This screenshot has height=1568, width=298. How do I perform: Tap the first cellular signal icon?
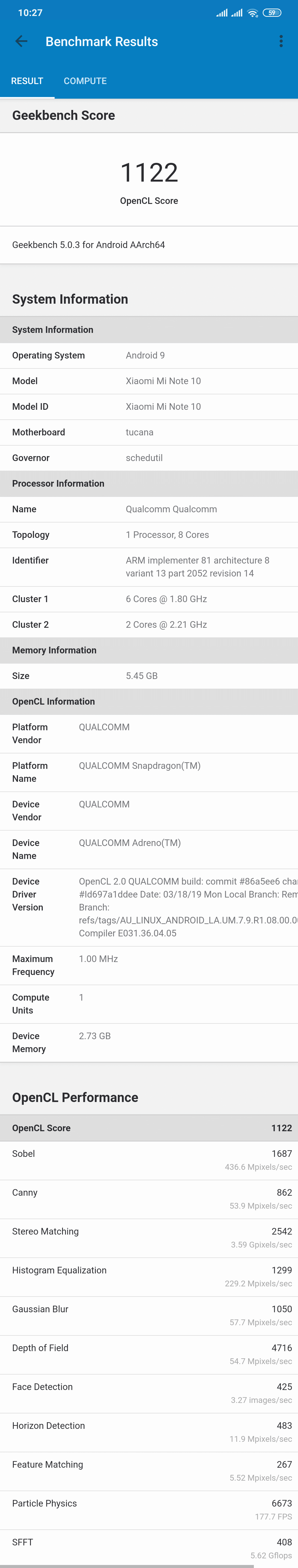222,13
